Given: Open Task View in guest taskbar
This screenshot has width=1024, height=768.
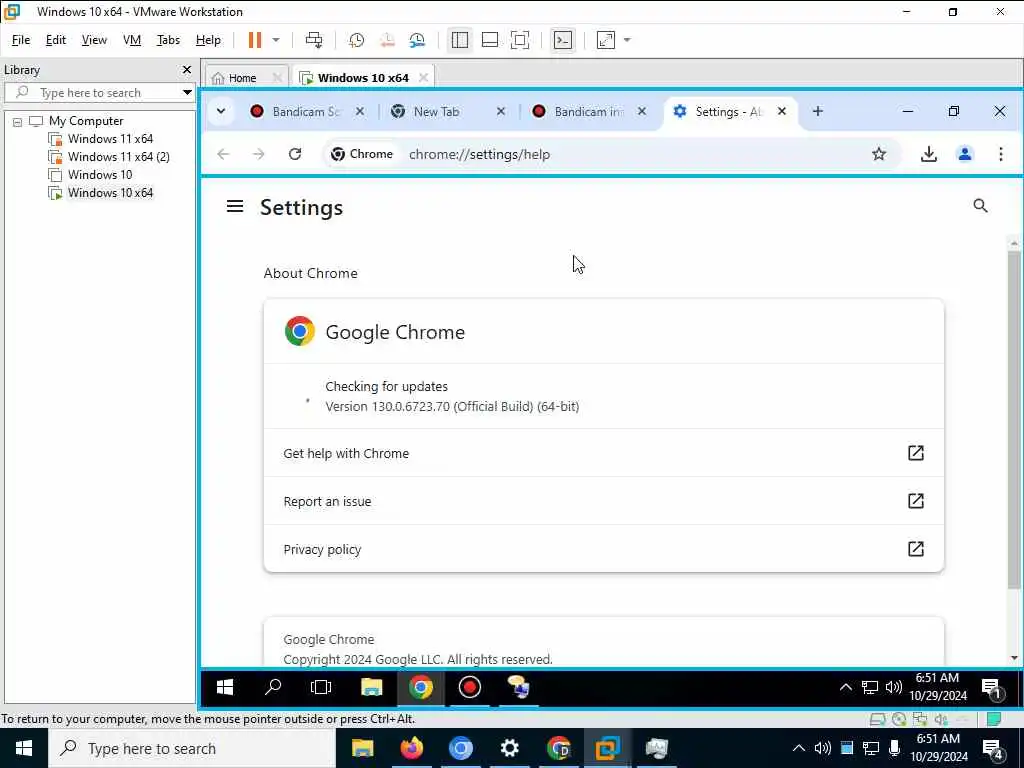Looking at the screenshot, I should pos(321,687).
